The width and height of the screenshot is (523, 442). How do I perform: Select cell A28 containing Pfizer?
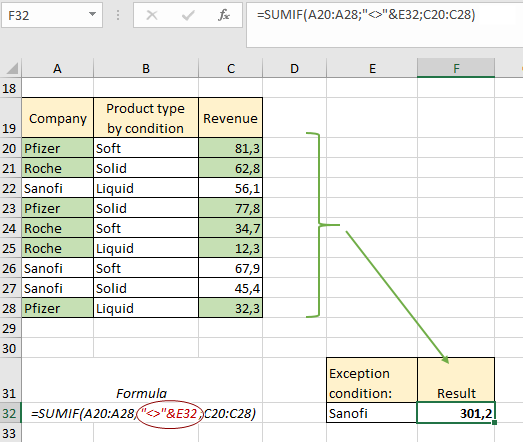58,308
